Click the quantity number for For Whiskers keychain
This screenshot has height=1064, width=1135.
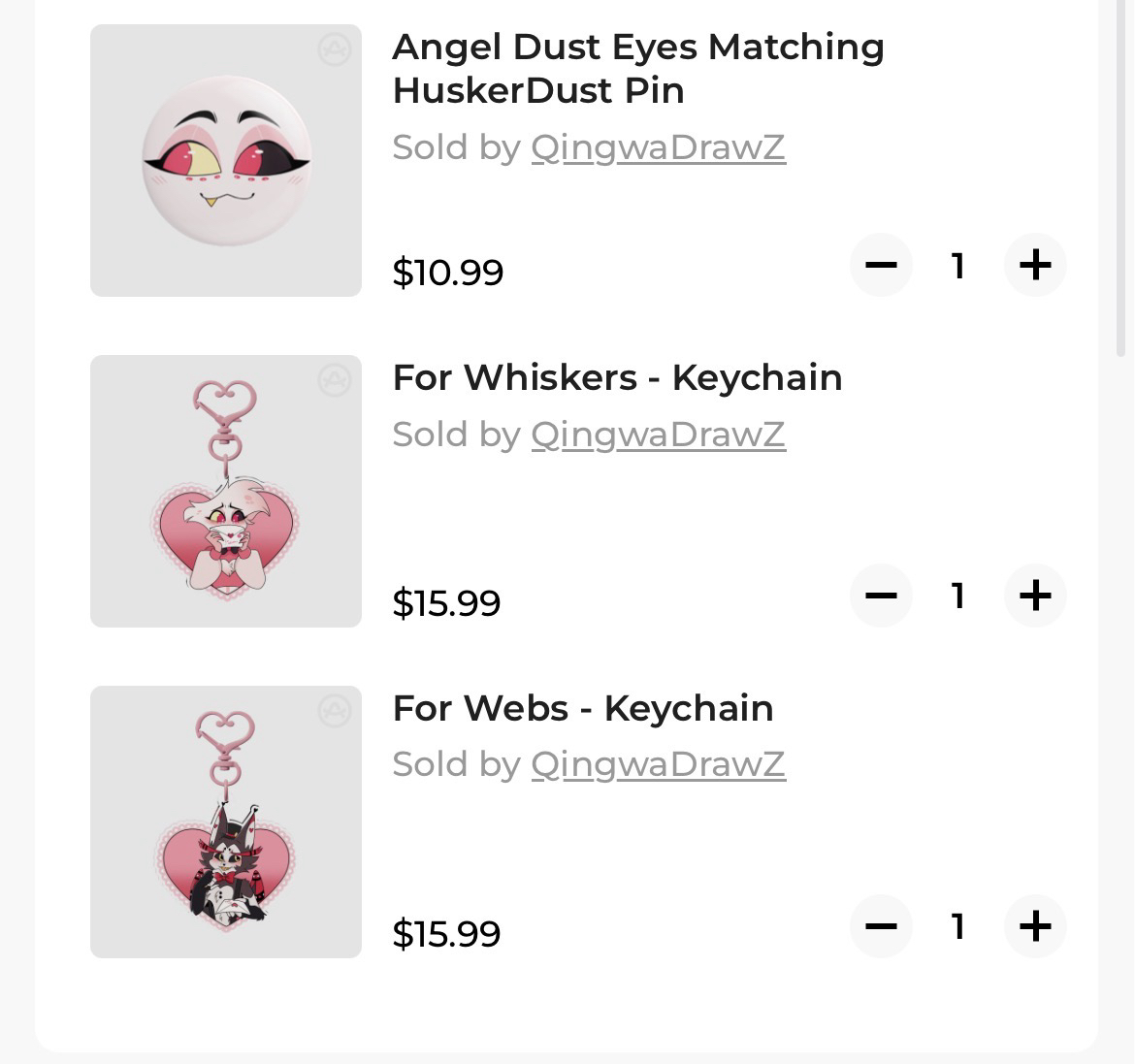coord(958,596)
